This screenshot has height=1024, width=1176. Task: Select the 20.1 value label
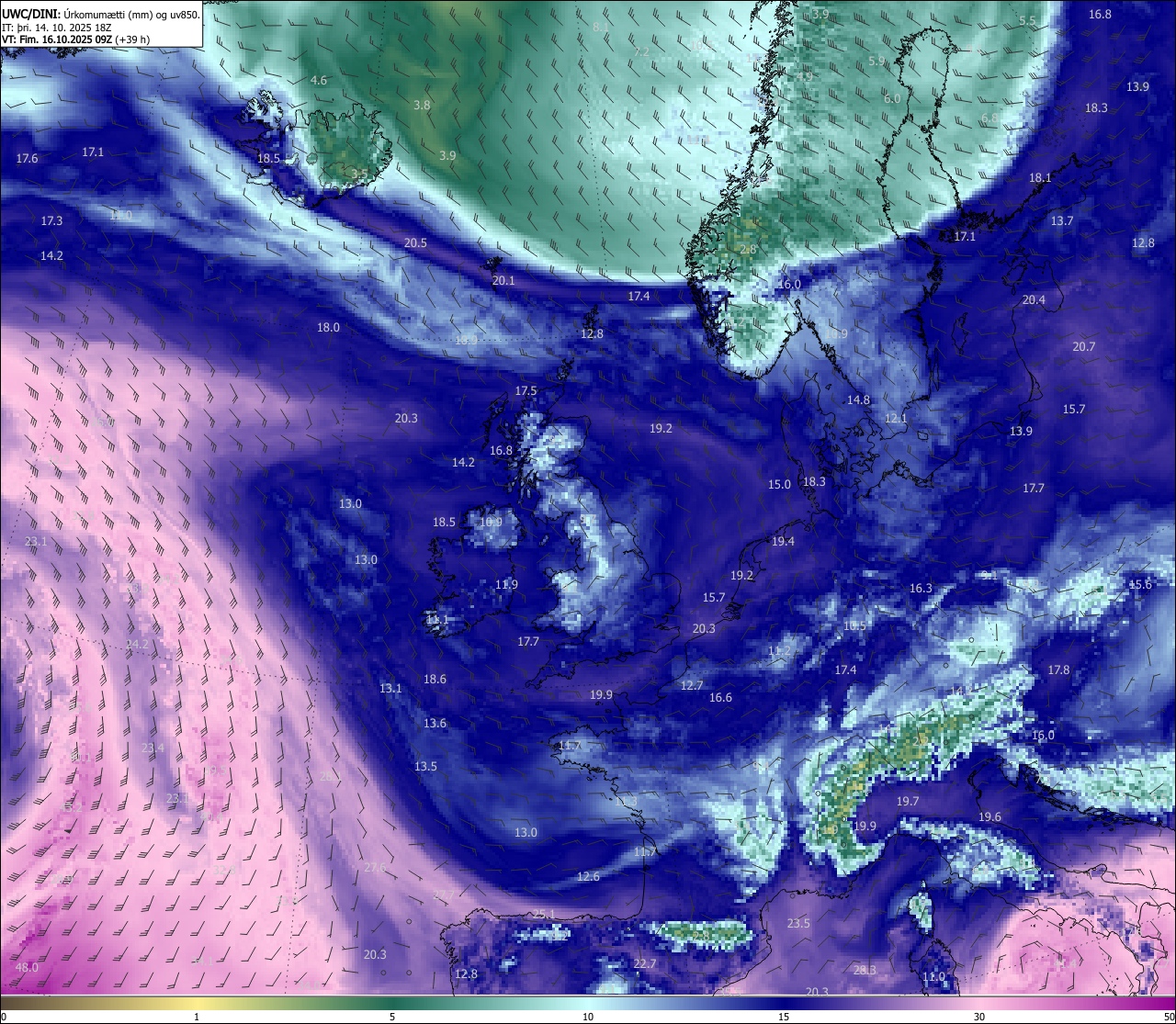point(503,280)
